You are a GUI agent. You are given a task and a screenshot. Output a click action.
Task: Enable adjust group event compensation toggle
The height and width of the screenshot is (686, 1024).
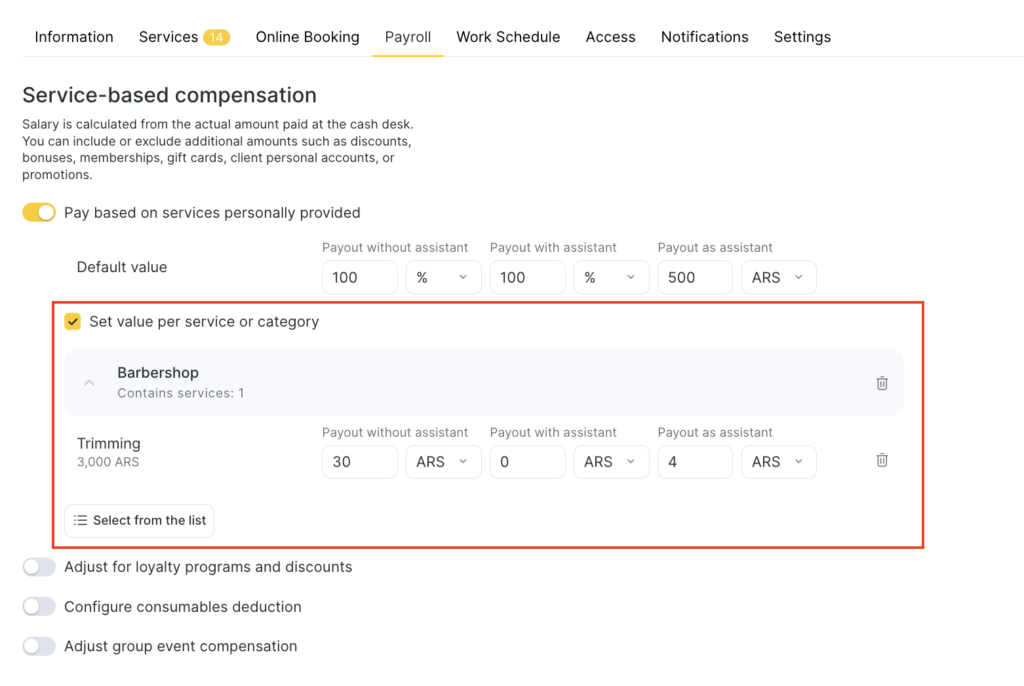pyautogui.click(x=39, y=647)
